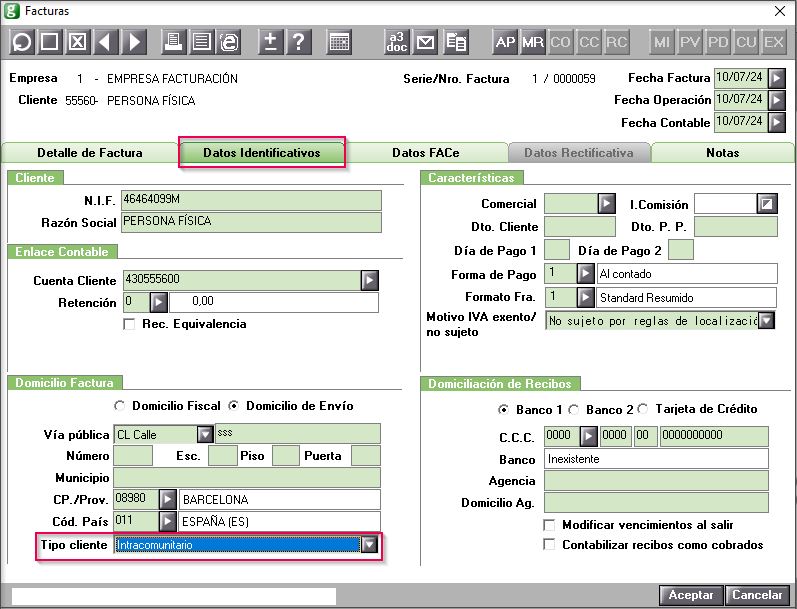Viewport: 797px width, 609px height.
Task: Open the Fecha Factura date picker arrow
Action: [777, 78]
